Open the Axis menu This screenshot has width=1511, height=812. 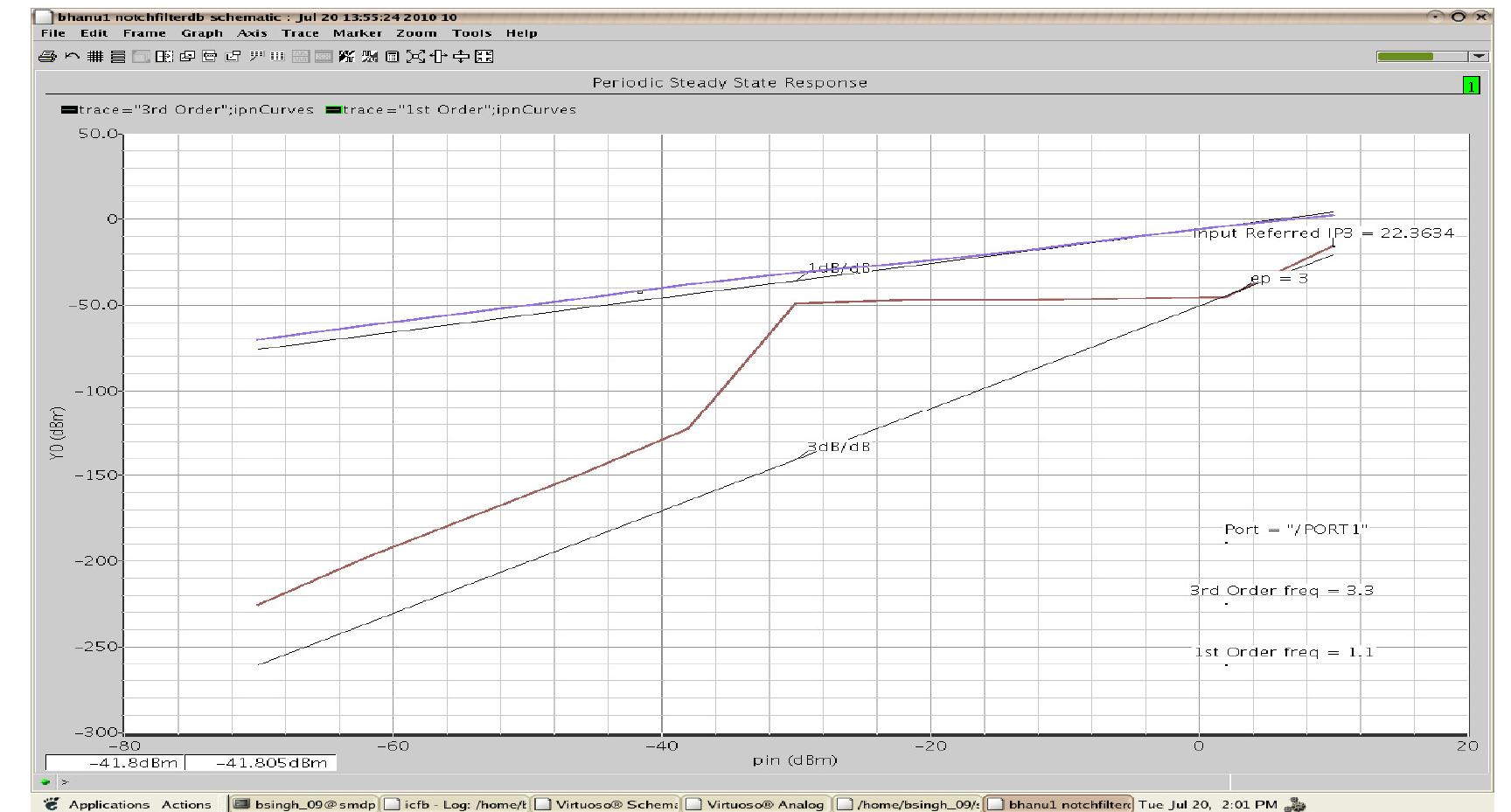coord(252,33)
